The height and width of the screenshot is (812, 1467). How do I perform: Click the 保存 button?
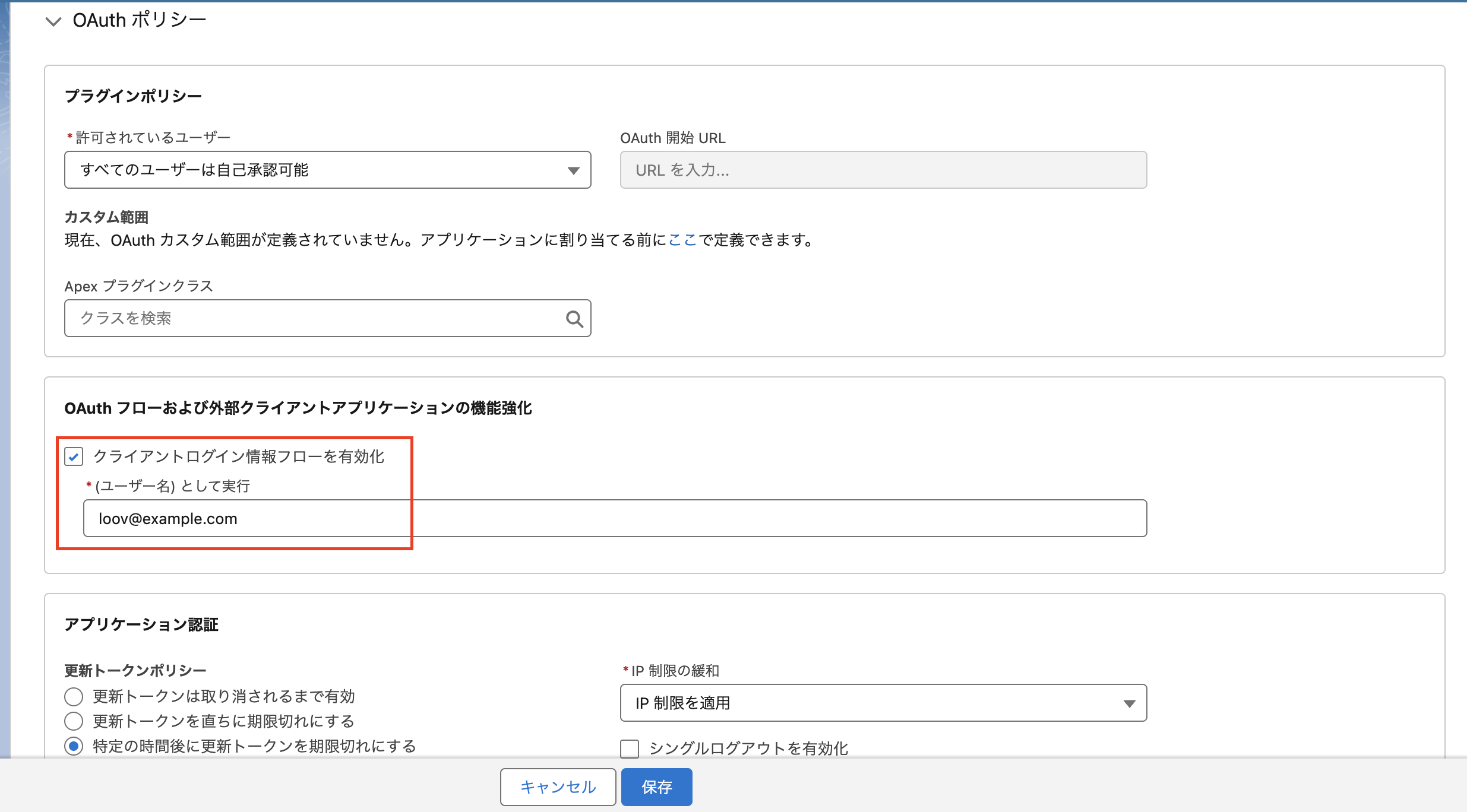(x=656, y=786)
